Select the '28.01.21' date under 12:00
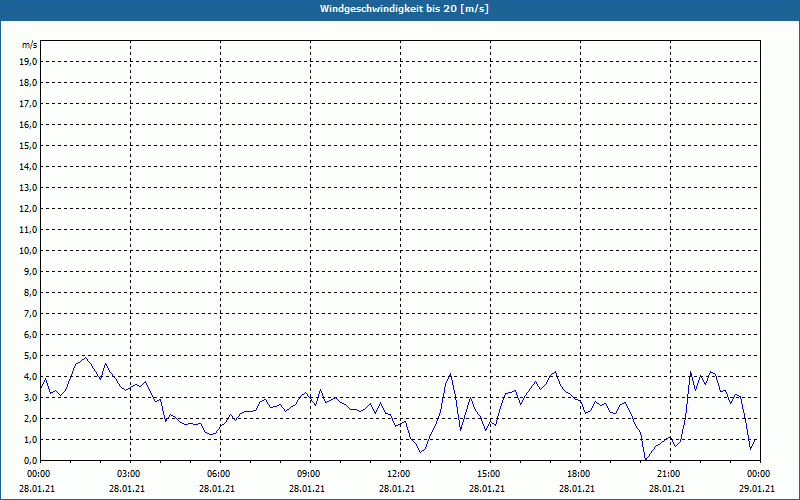 point(396,488)
